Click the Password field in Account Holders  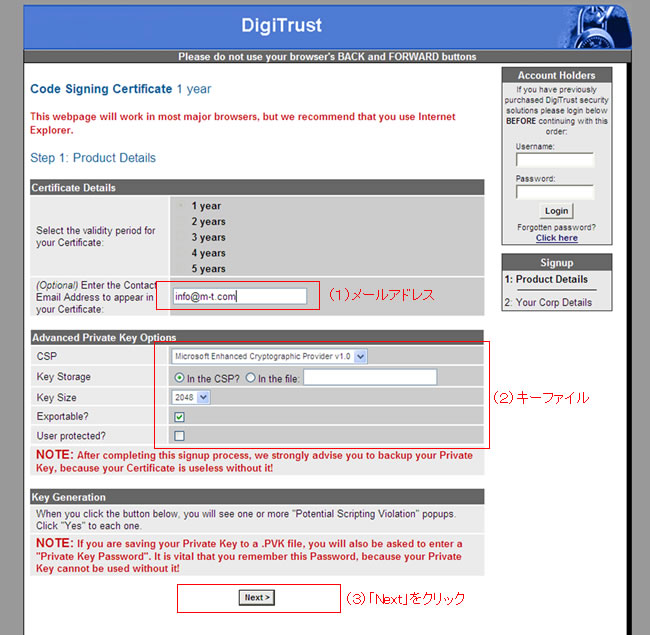[x=555, y=192]
